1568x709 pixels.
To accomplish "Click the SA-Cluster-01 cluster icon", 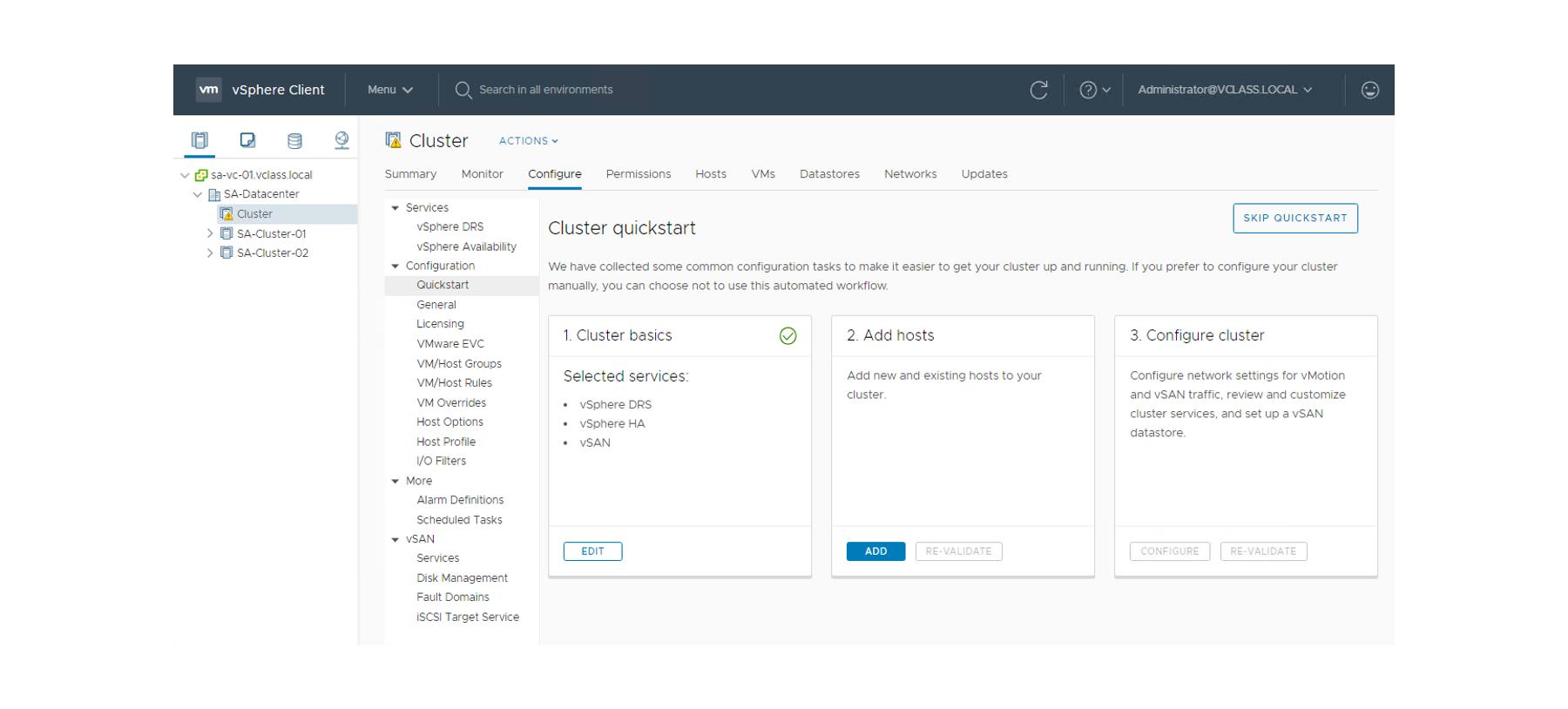I will pos(226,233).
